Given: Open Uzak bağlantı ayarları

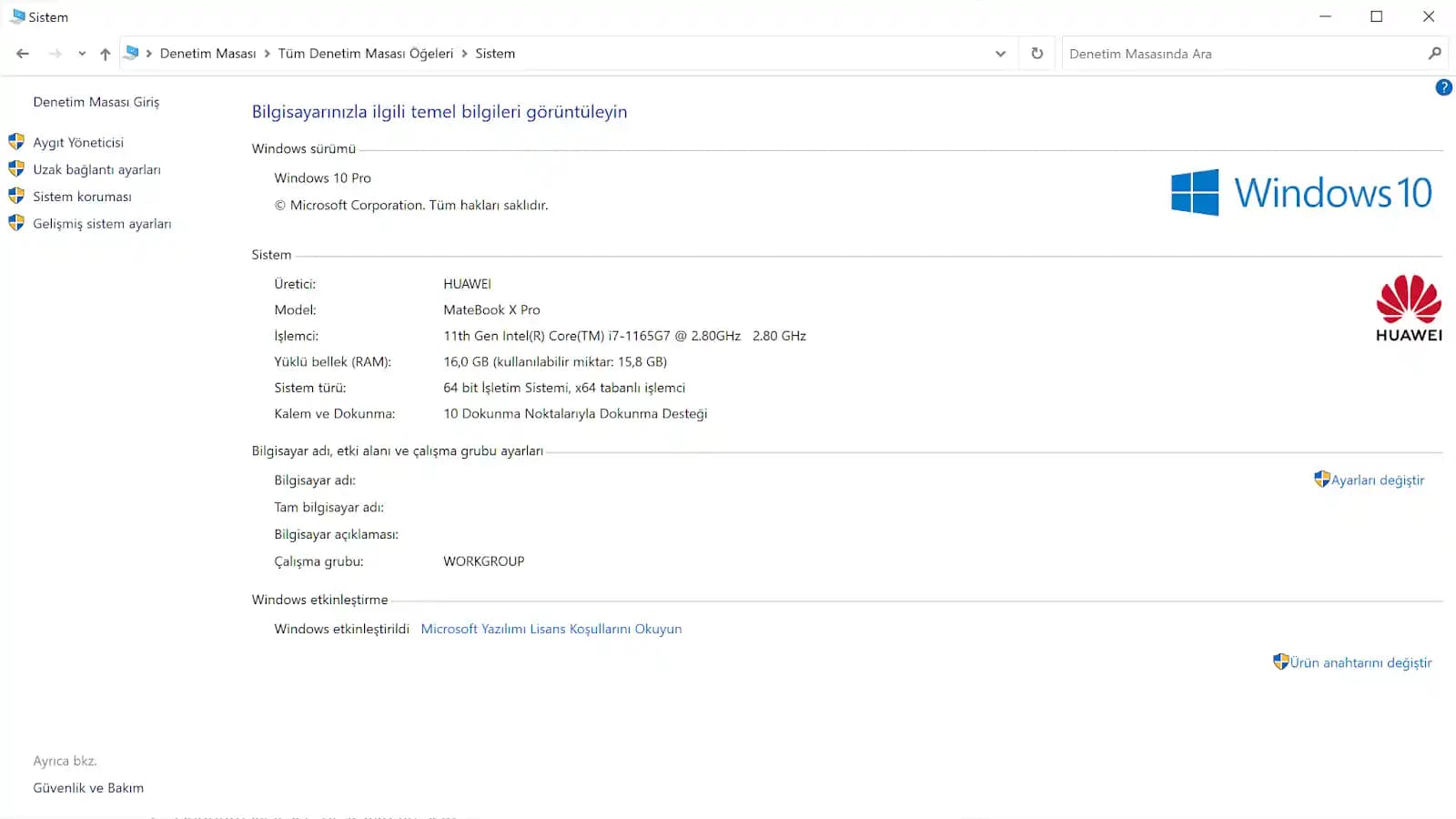Looking at the screenshot, I should (96, 170).
